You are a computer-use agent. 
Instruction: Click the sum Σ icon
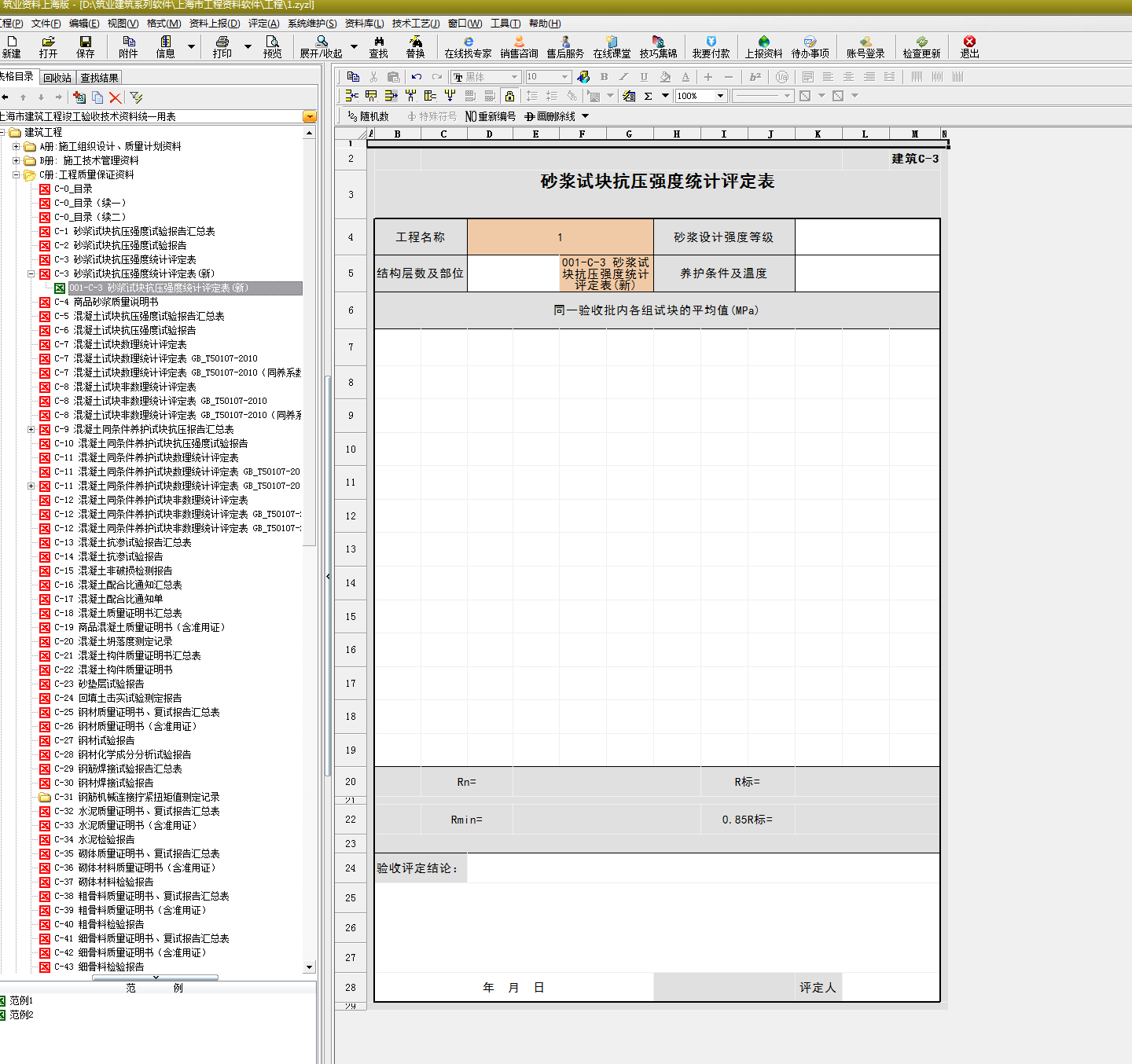tap(648, 96)
